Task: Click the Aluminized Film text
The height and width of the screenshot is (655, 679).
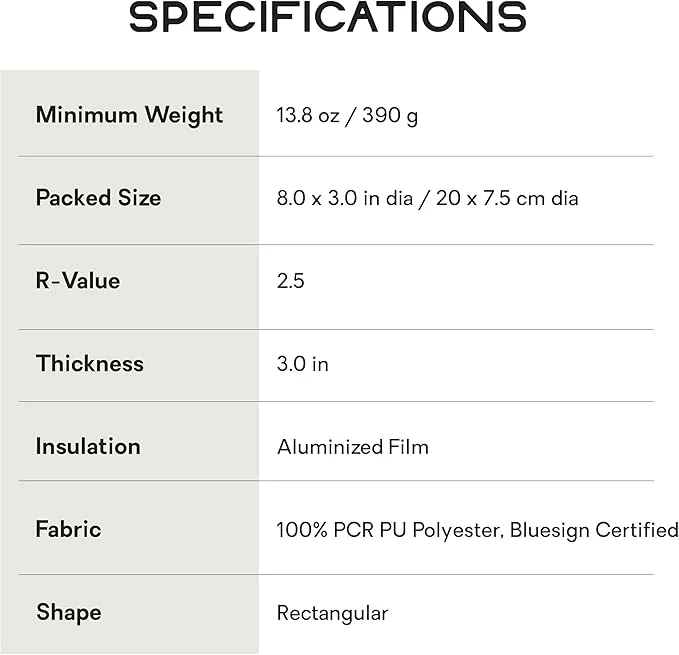Action: (x=353, y=447)
